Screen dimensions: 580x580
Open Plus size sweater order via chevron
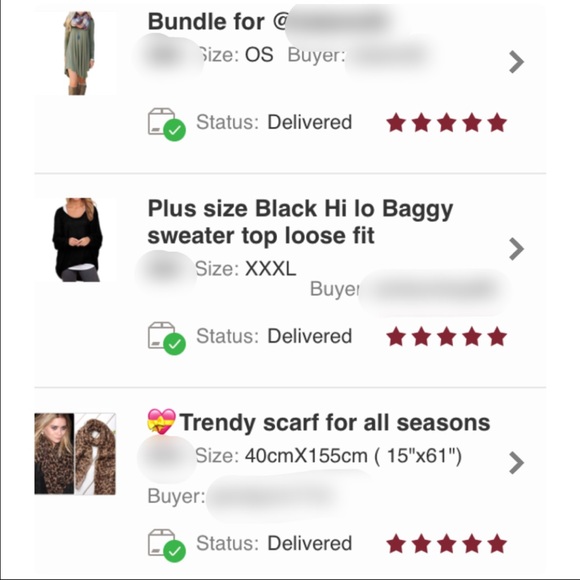coord(516,249)
